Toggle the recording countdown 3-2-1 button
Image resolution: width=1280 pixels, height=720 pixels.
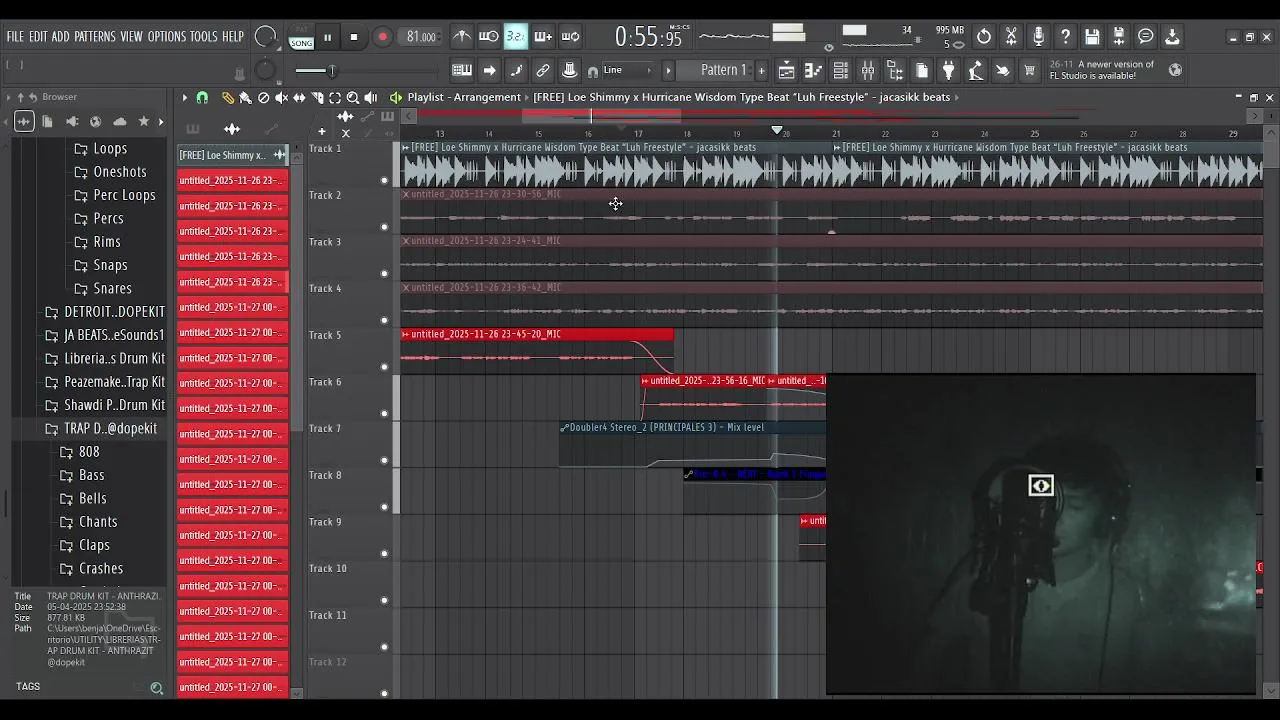tap(515, 37)
